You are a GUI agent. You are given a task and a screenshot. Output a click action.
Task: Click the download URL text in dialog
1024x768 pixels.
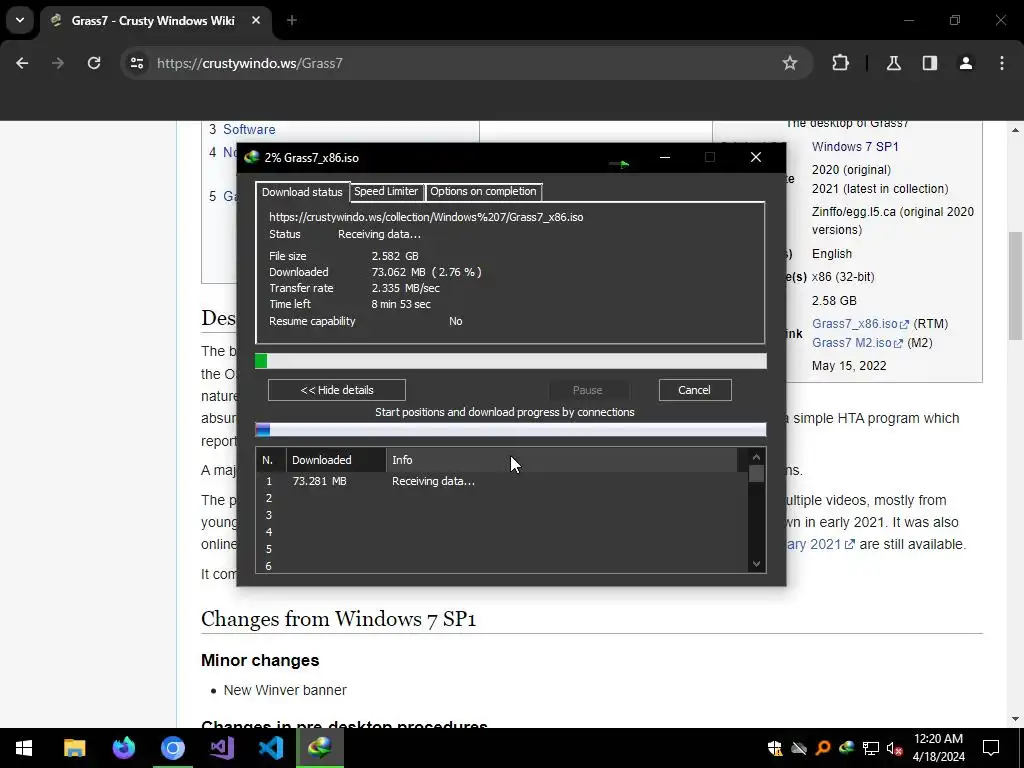(x=426, y=217)
